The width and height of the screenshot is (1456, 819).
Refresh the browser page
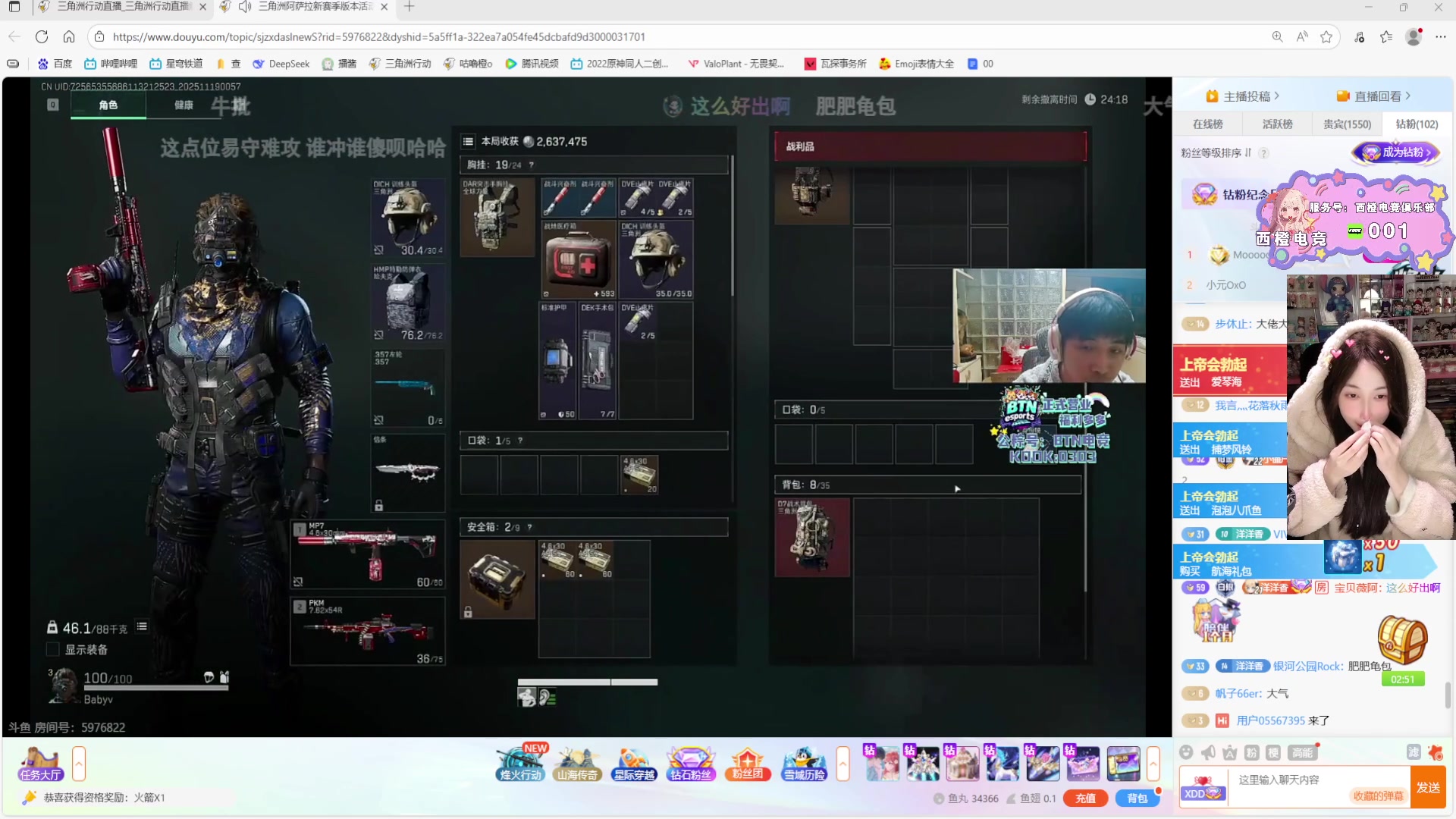coord(42,36)
